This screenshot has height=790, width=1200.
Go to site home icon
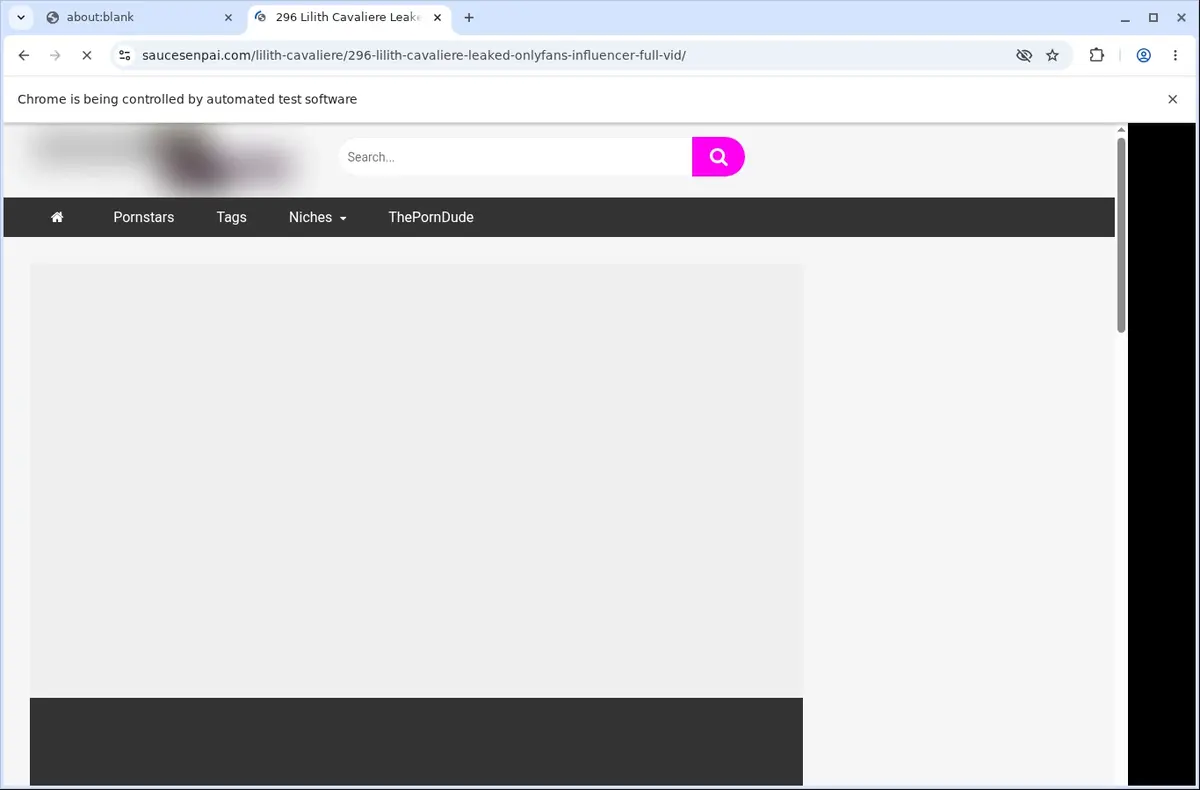(57, 217)
